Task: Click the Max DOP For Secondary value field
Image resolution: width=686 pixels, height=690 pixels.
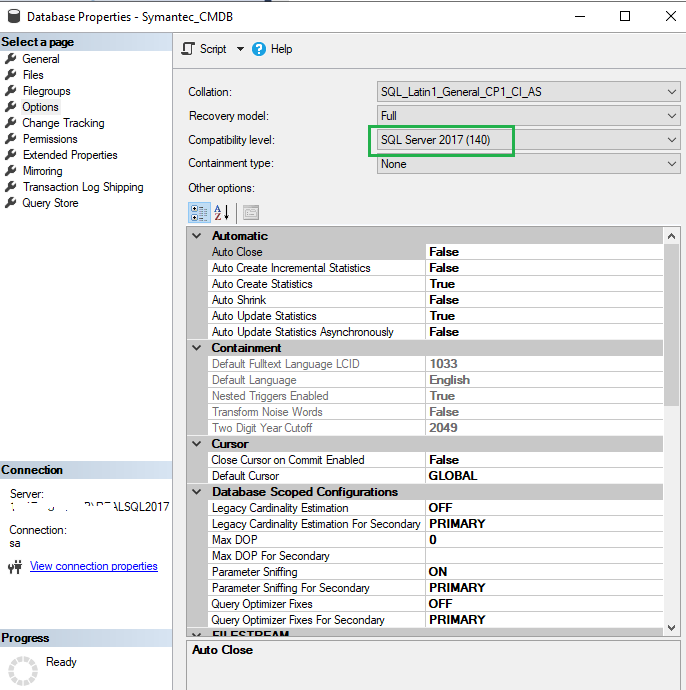Action: (x=544, y=556)
